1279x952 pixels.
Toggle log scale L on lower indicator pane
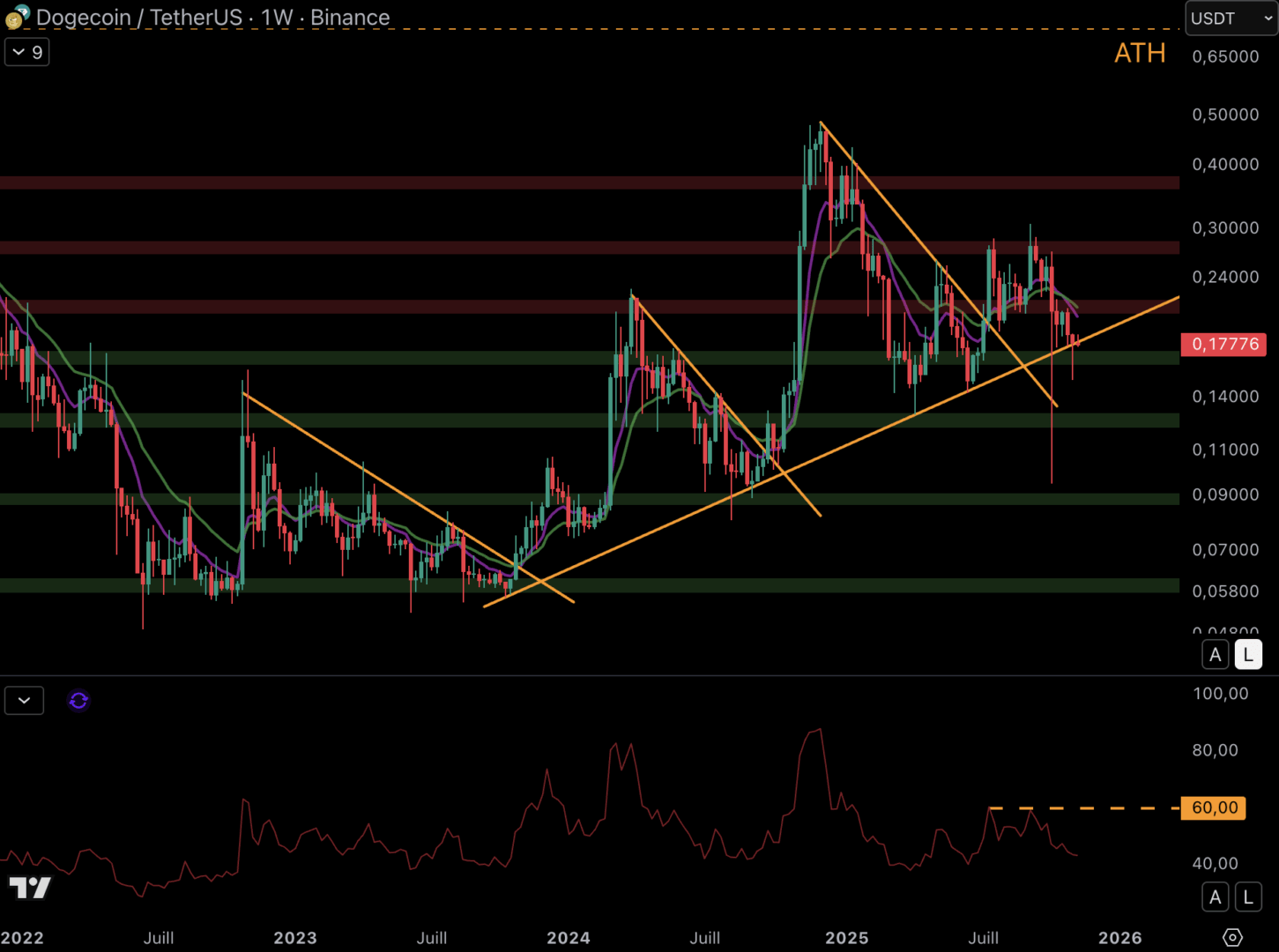click(x=1248, y=897)
